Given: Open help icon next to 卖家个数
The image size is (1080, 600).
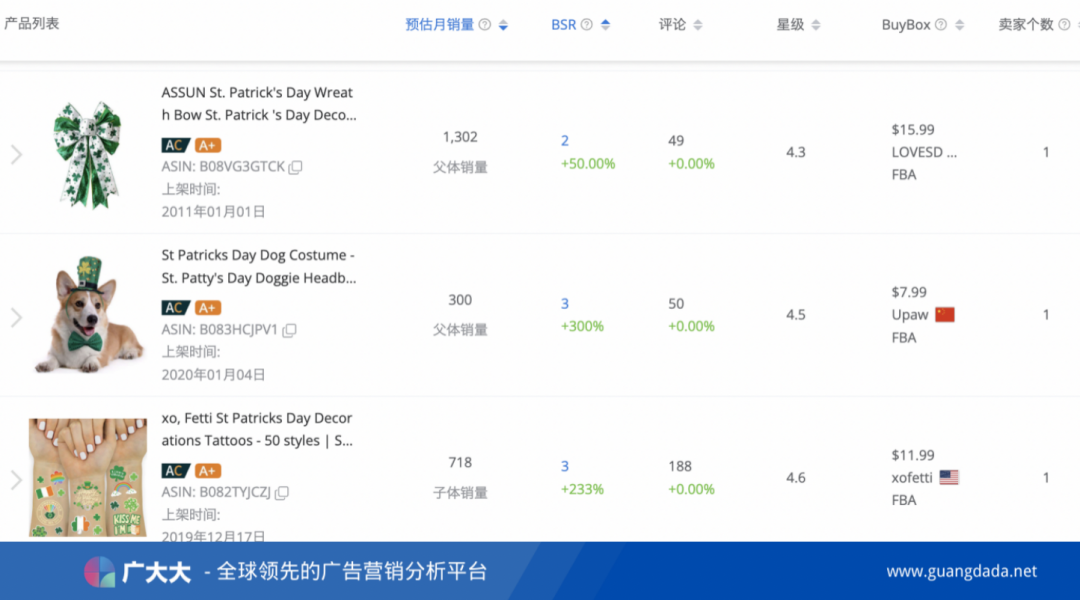Looking at the screenshot, I should click(x=1064, y=25).
